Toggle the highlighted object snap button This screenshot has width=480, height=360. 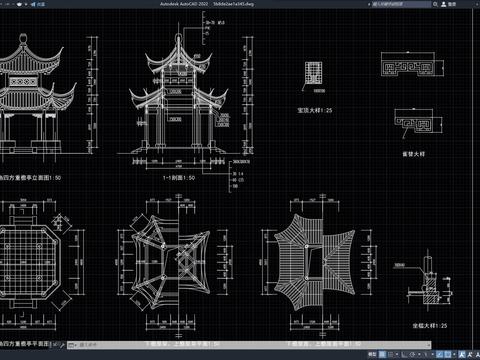tap(440, 354)
